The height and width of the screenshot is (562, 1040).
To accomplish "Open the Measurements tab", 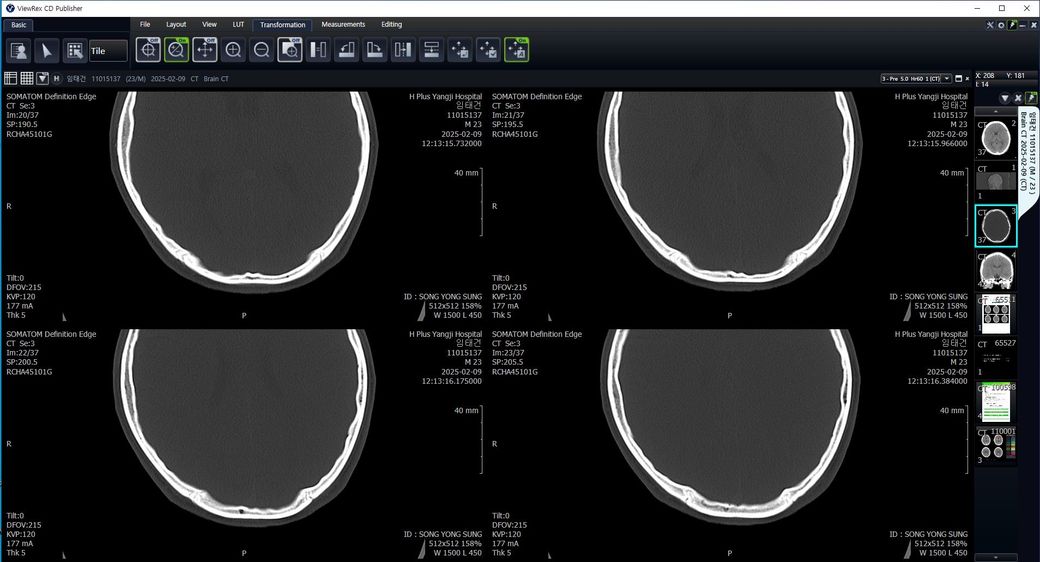I will 343,24.
